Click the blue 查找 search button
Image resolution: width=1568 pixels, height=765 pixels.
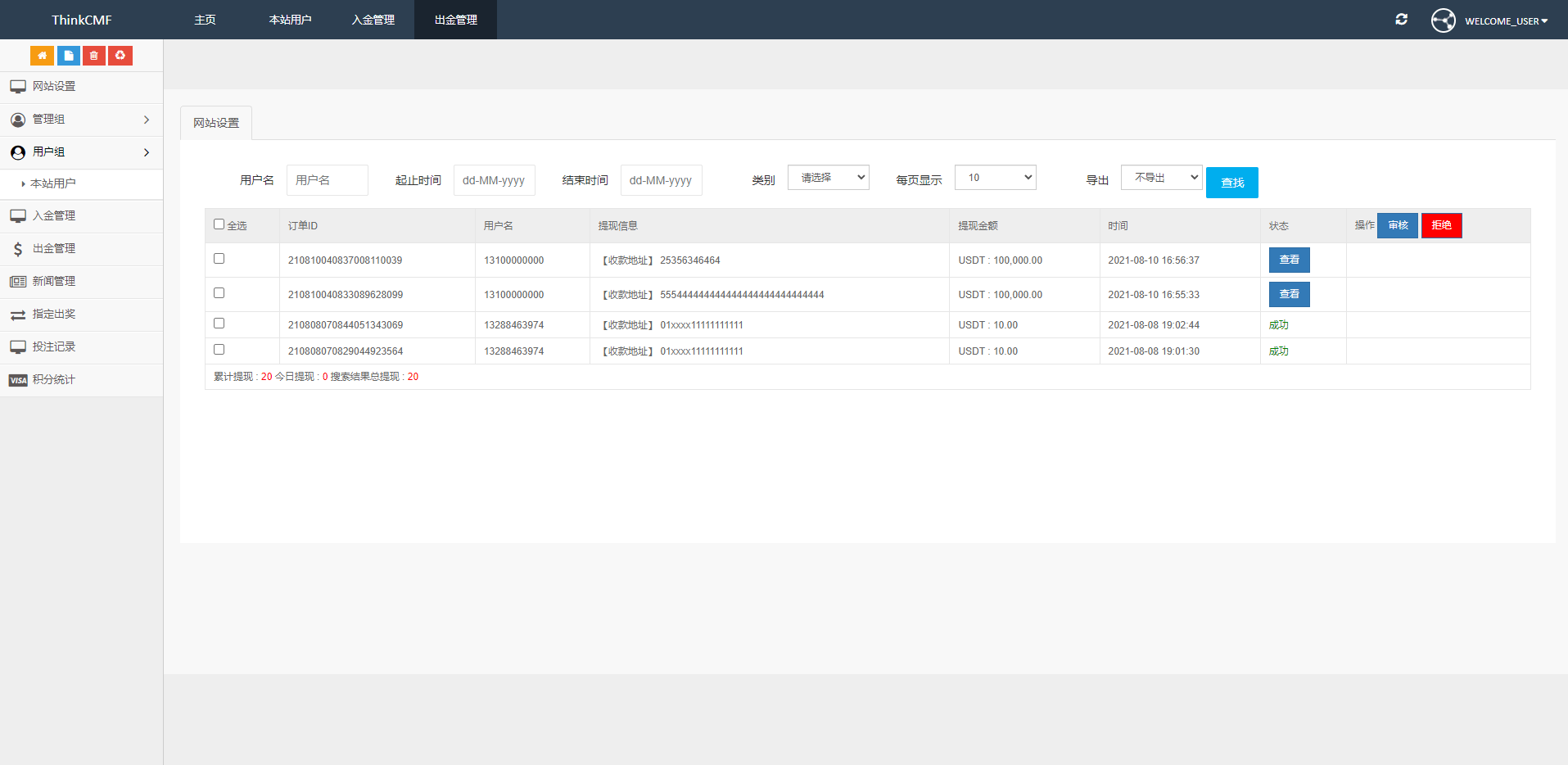point(1231,183)
